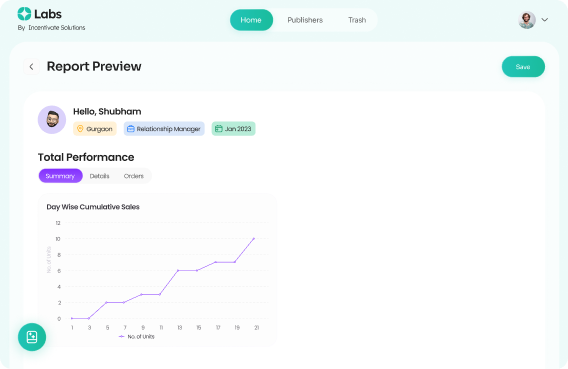568x369 pixels.
Task: Toggle the No. of Units legend entry
Action: pos(137,337)
